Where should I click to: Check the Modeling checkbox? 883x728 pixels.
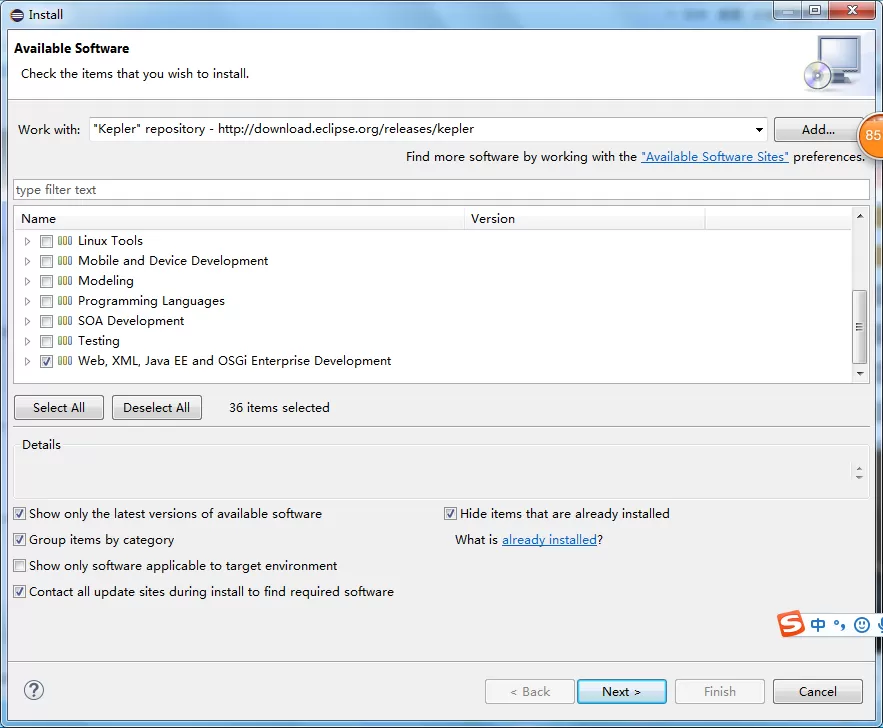coord(46,282)
